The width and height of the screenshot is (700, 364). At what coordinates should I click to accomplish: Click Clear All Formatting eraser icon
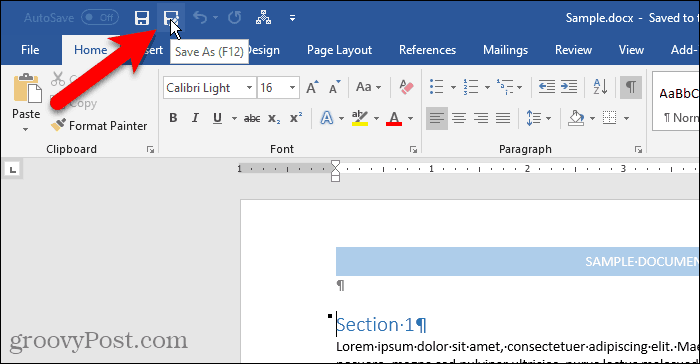tap(406, 87)
